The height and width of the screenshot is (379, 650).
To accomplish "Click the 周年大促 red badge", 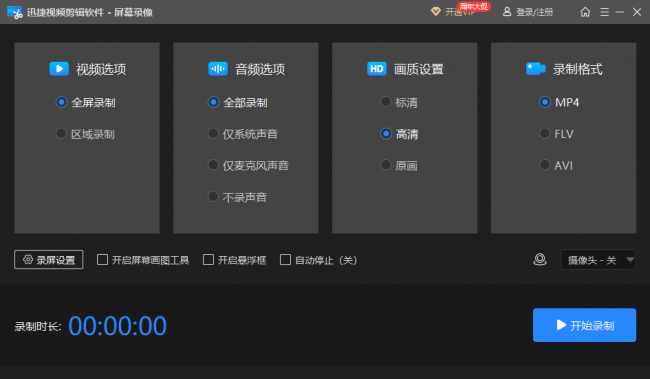I will pyautogui.click(x=474, y=6).
